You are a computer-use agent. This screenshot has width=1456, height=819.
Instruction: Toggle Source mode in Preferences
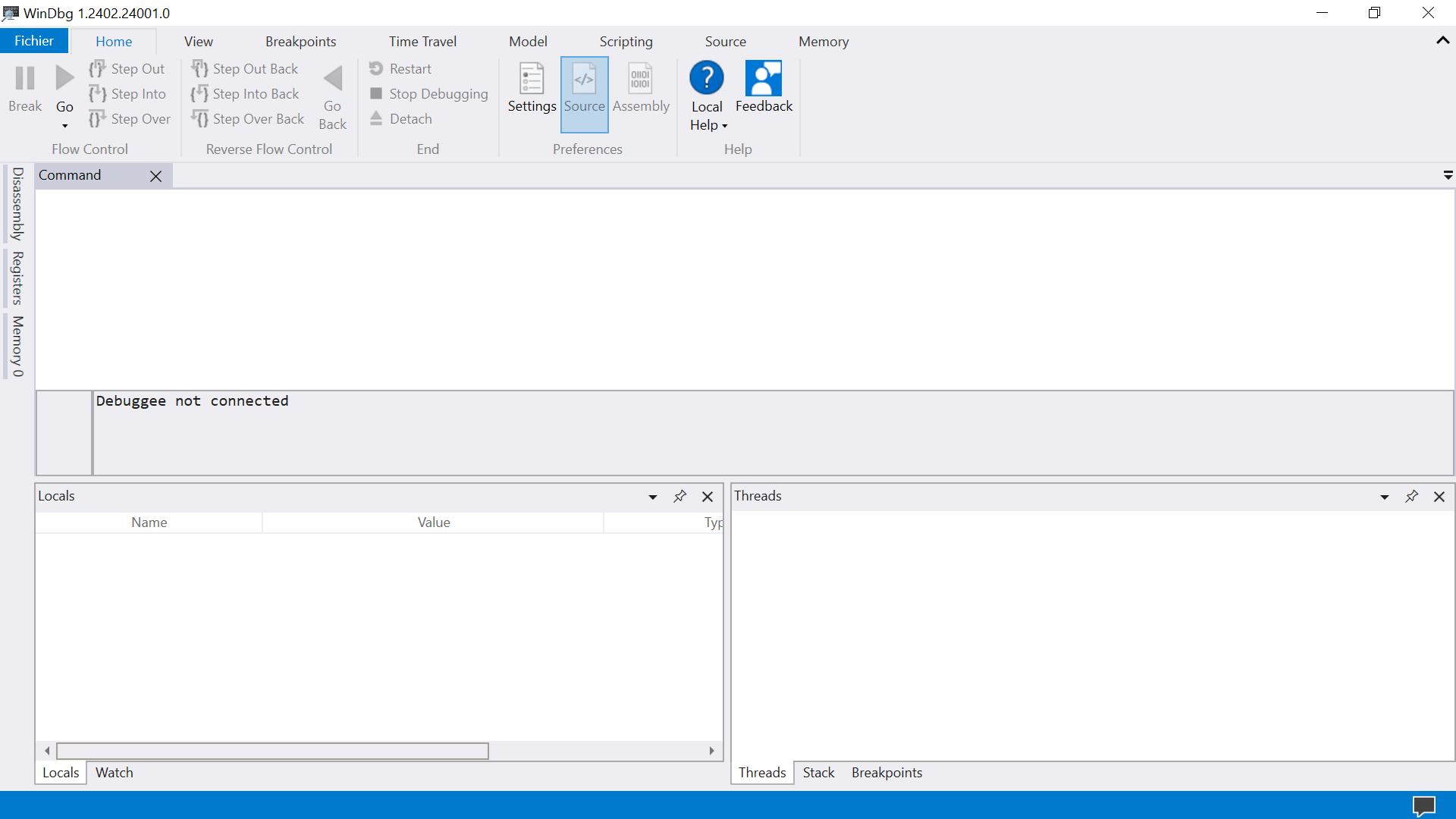point(584,80)
